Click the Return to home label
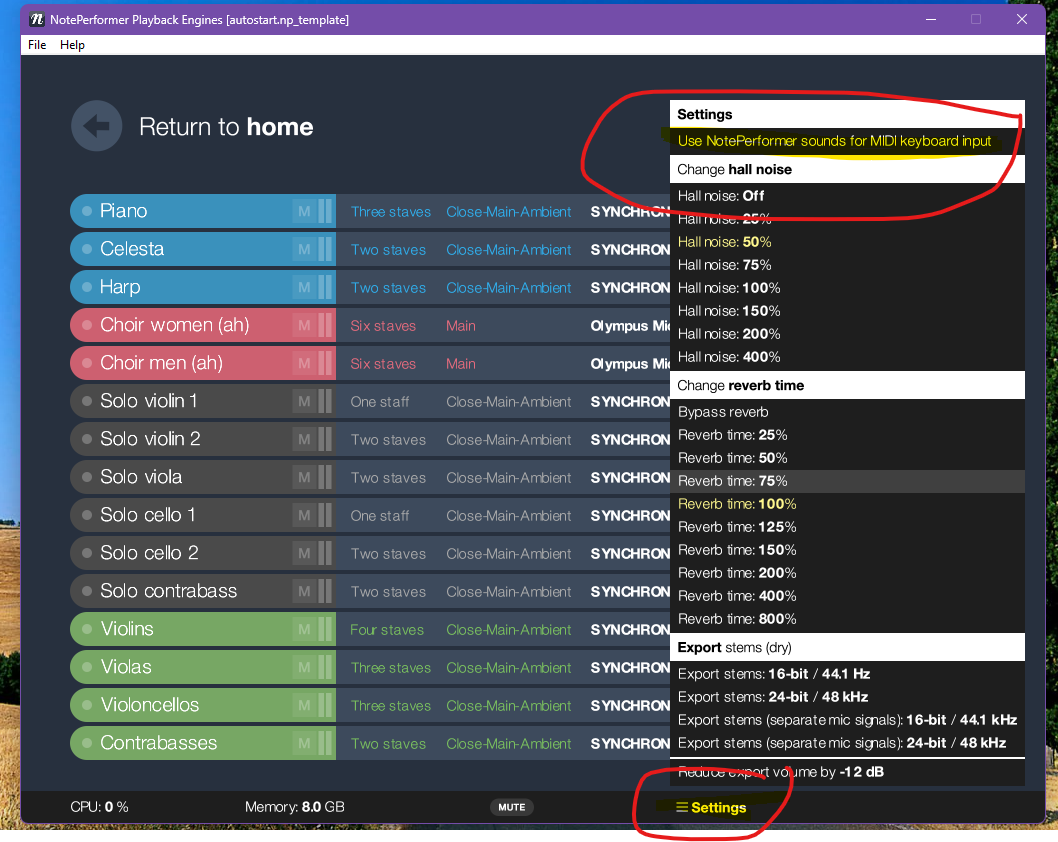Screen dimensions: 1058x842 coord(226,127)
